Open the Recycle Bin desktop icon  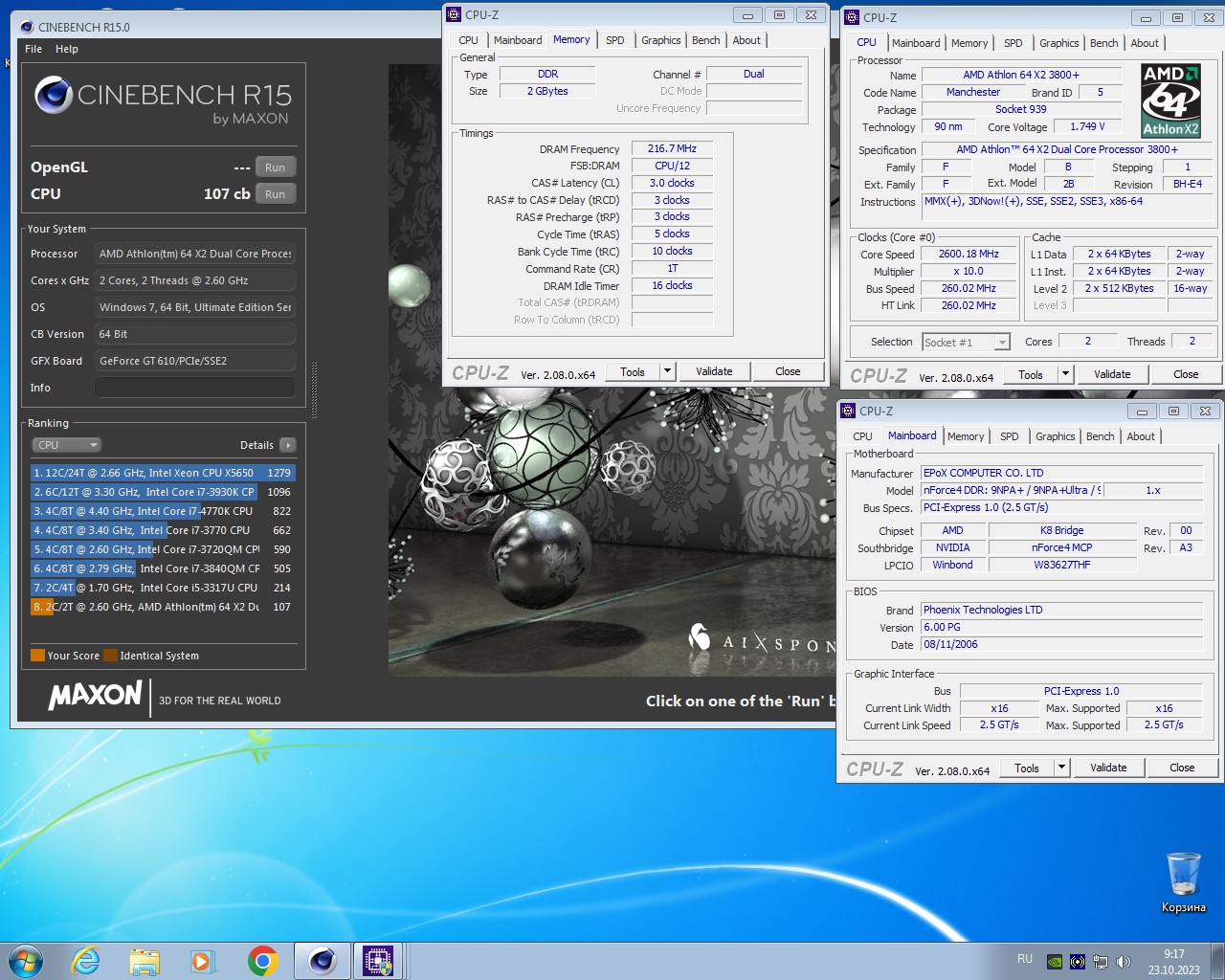point(1184,881)
